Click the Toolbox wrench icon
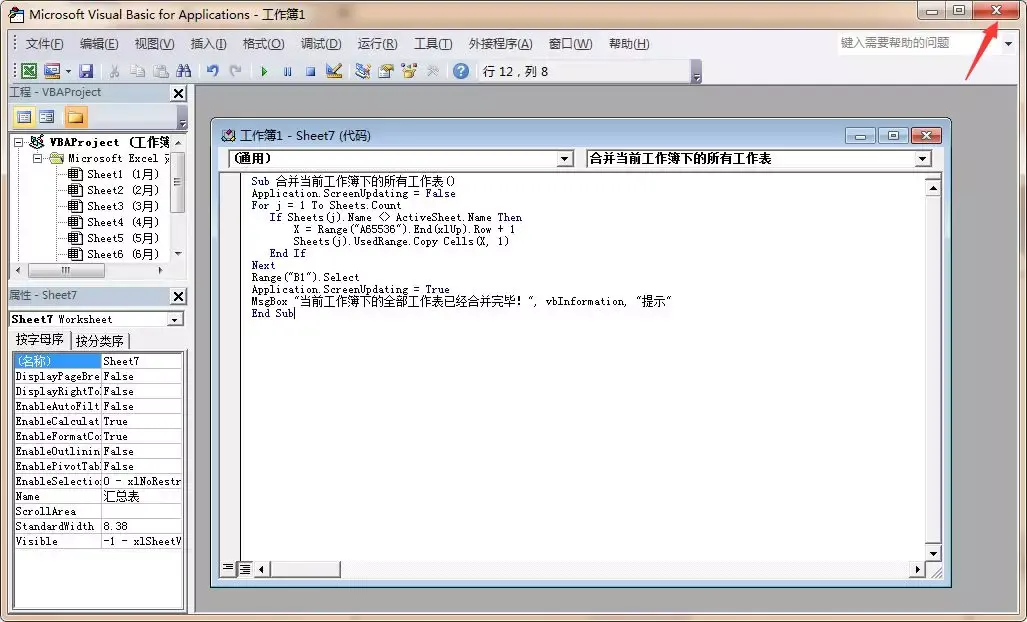Screen dimensions: 1027x622 point(432,71)
